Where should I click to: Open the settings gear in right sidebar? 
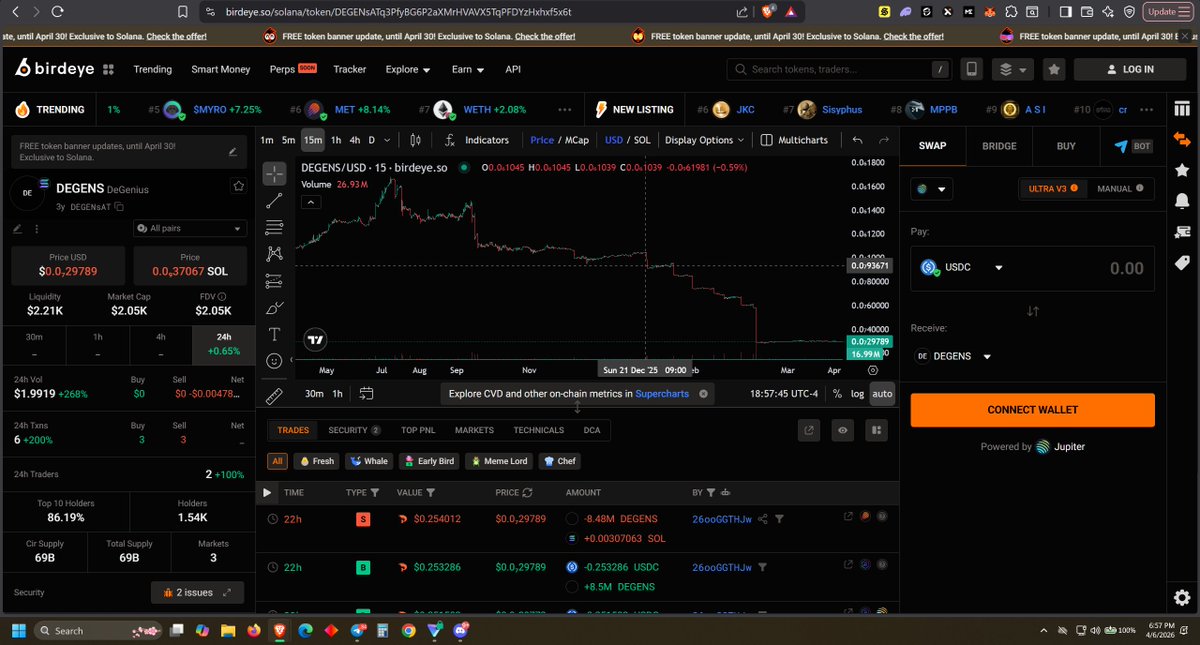tap(1182, 596)
